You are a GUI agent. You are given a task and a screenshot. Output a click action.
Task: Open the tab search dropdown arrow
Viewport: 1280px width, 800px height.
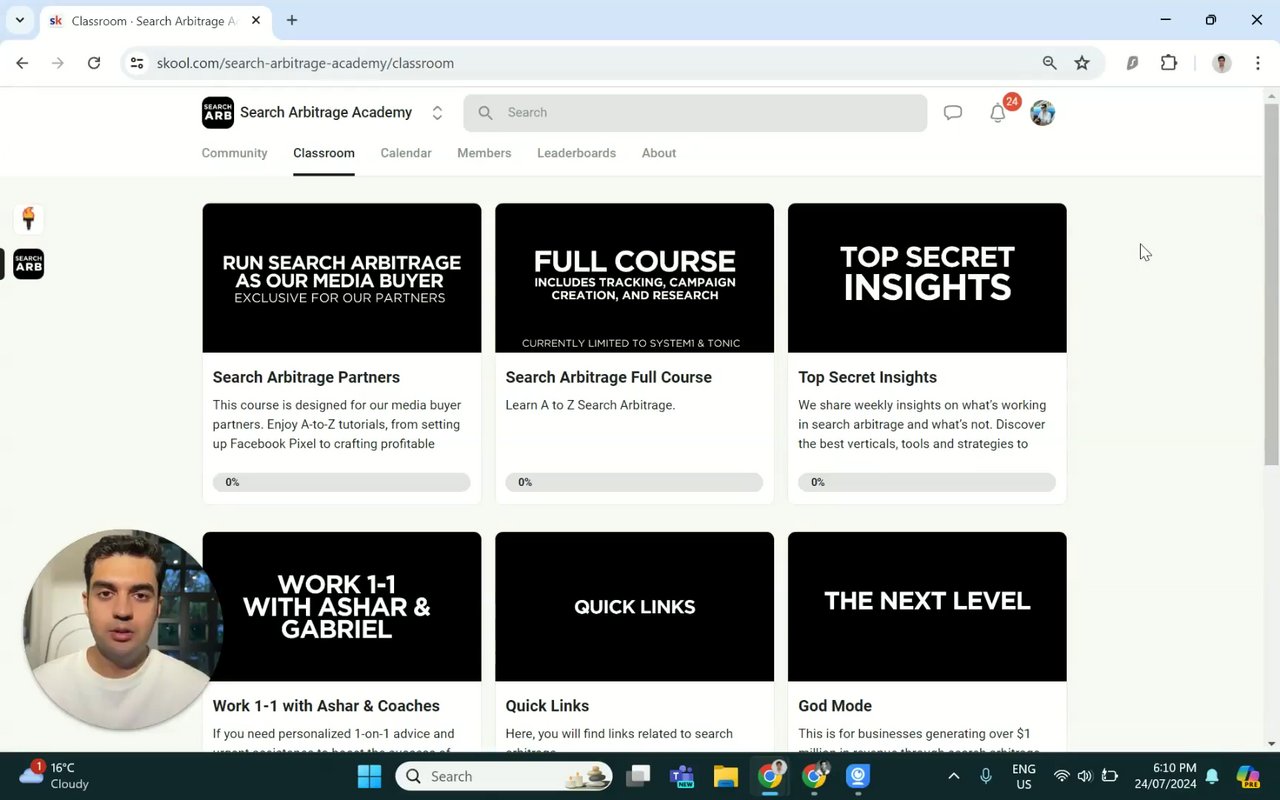pyautogui.click(x=19, y=20)
